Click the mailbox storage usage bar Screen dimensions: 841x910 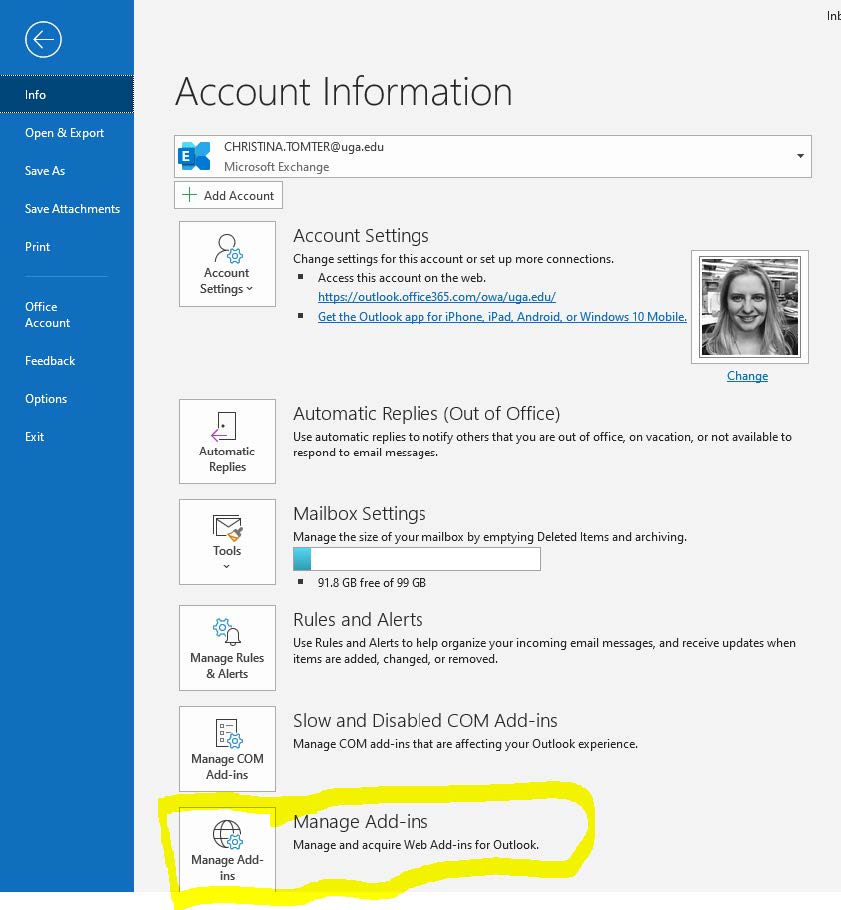click(x=417, y=559)
